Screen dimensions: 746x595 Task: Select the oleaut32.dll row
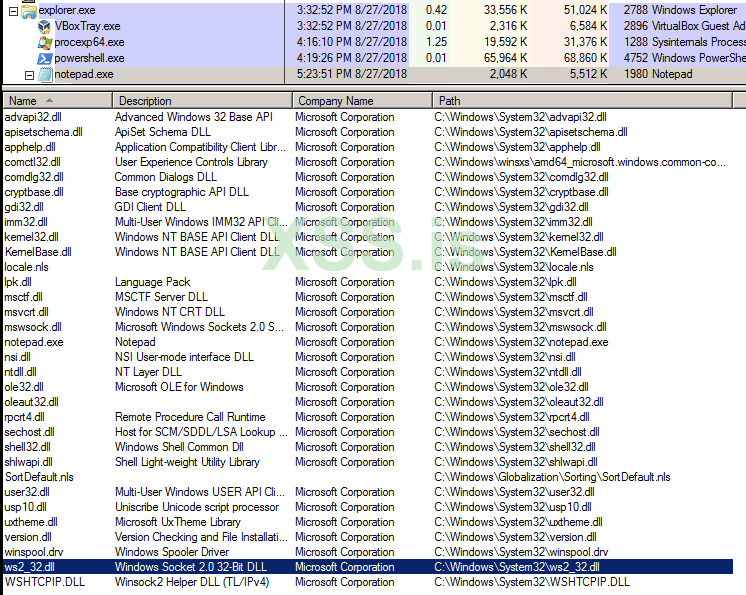(x=368, y=402)
